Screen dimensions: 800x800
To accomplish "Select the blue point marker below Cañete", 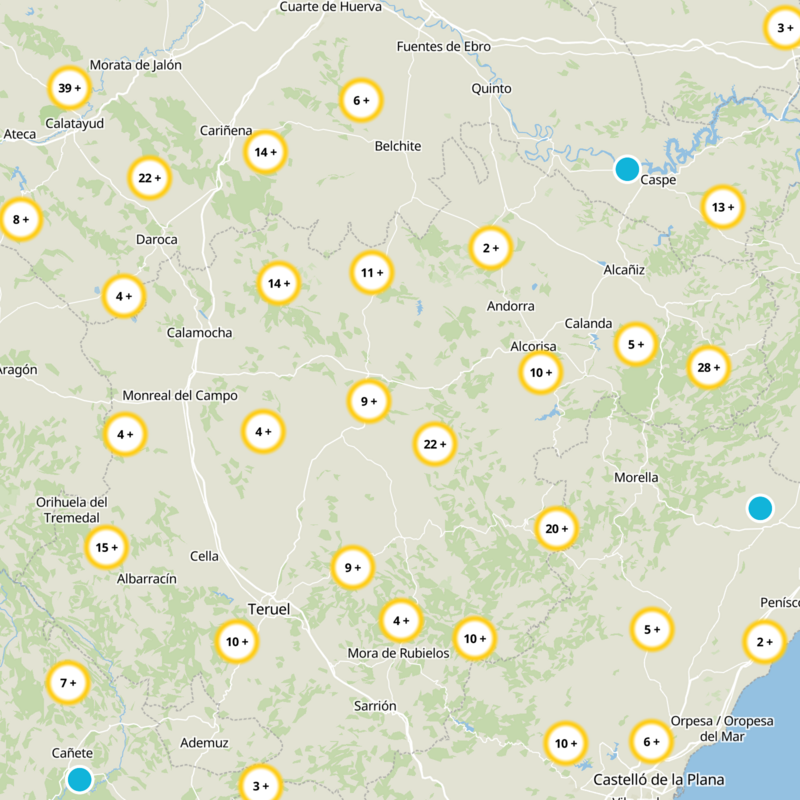I will click(79, 780).
